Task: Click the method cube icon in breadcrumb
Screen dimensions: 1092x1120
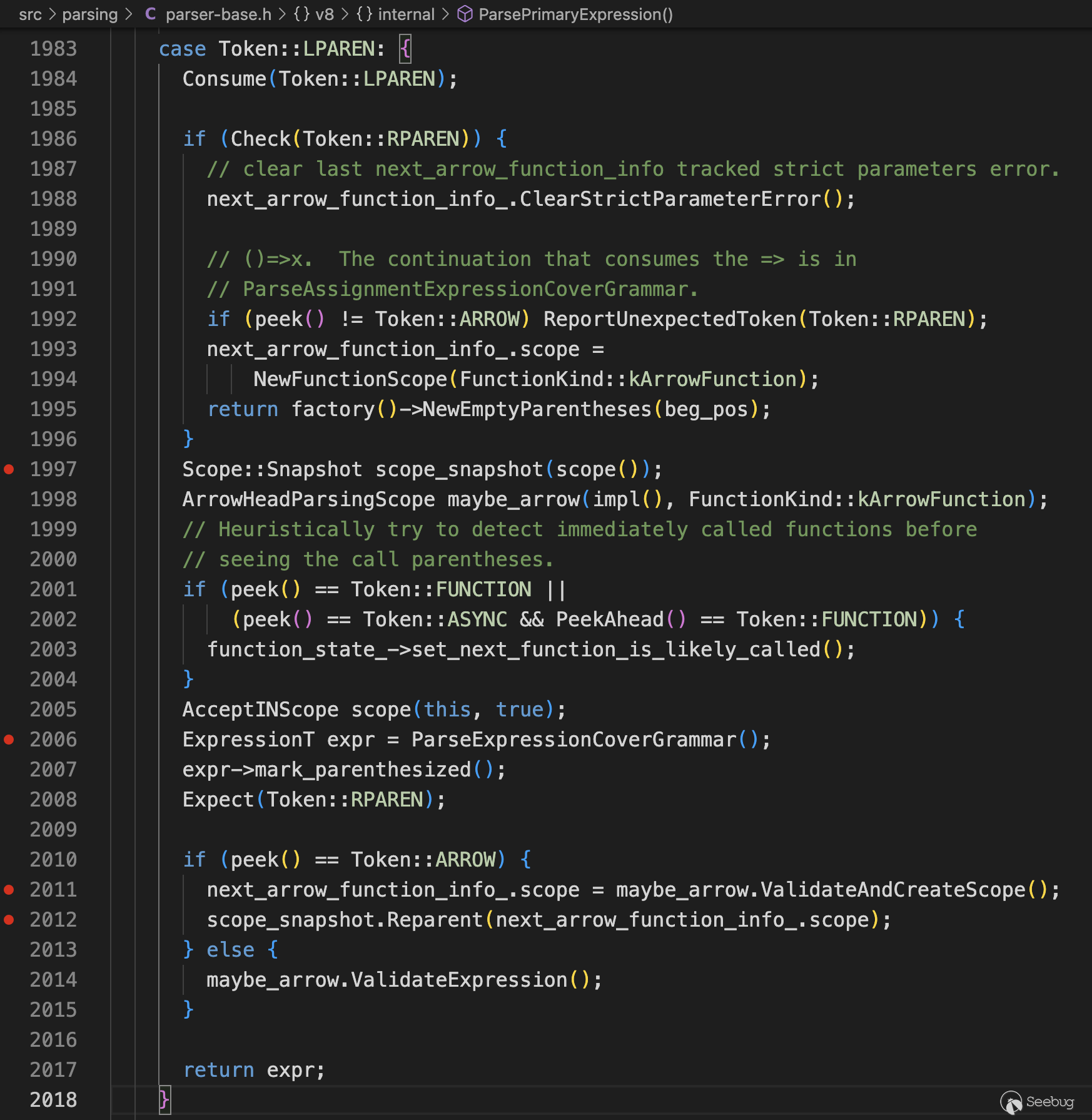Action: click(465, 14)
